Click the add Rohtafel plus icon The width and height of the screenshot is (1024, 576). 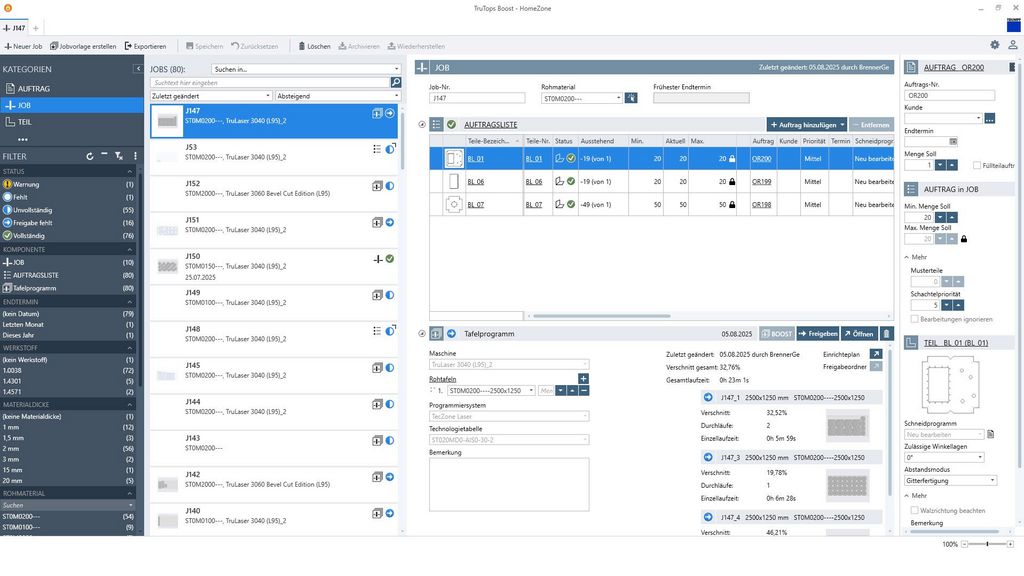pyautogui.click(x=583, y=378)
